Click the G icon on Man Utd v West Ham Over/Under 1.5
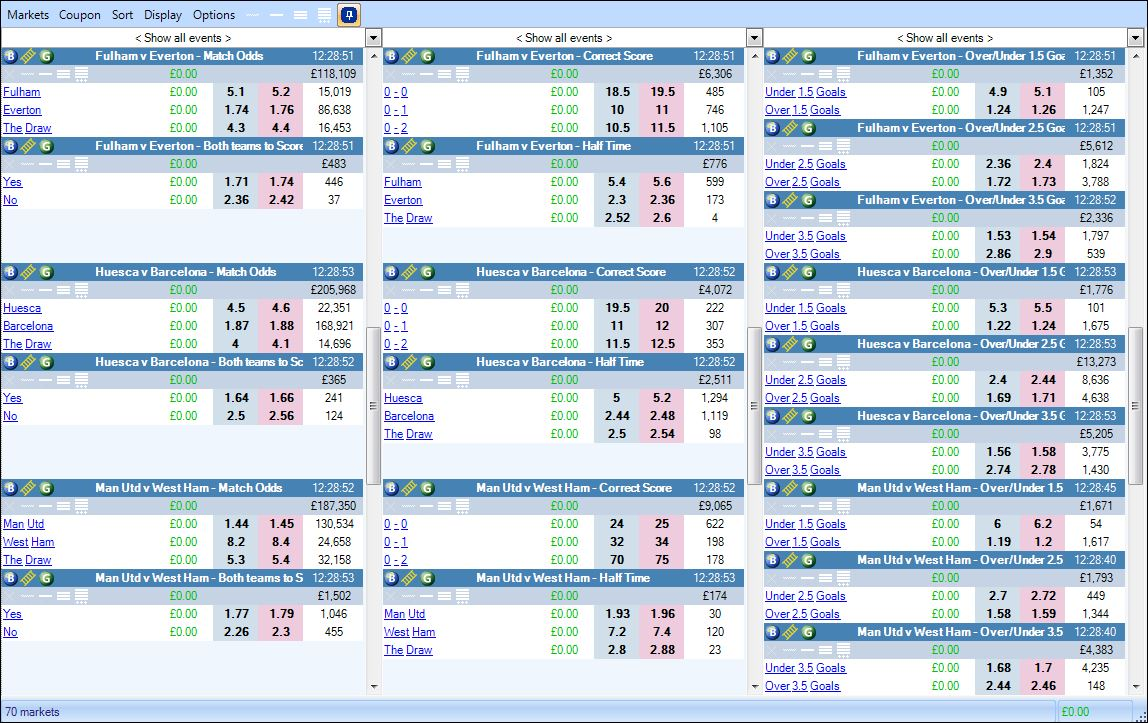 click(808, 487)
